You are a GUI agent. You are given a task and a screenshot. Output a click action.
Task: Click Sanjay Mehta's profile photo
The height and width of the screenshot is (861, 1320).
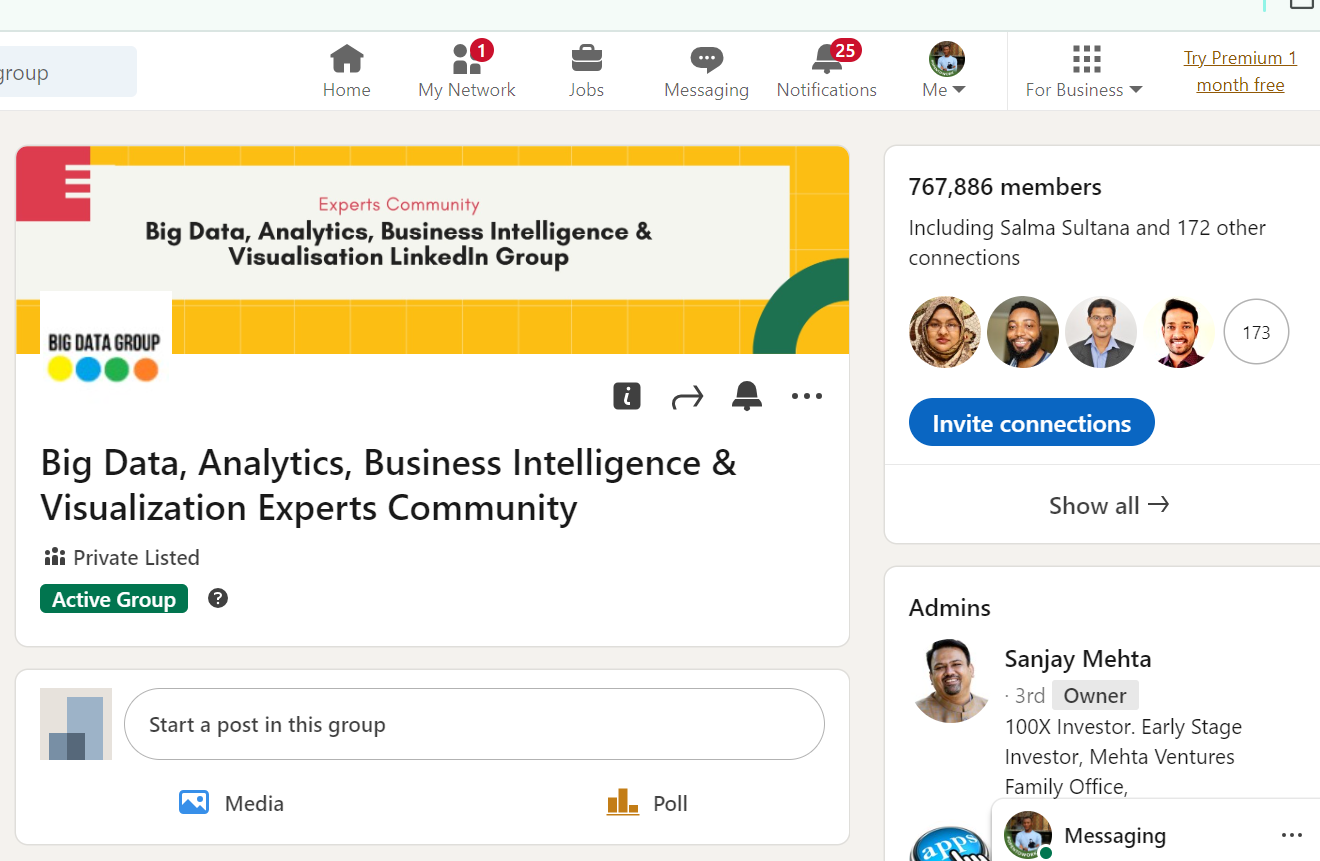(950, 680)
